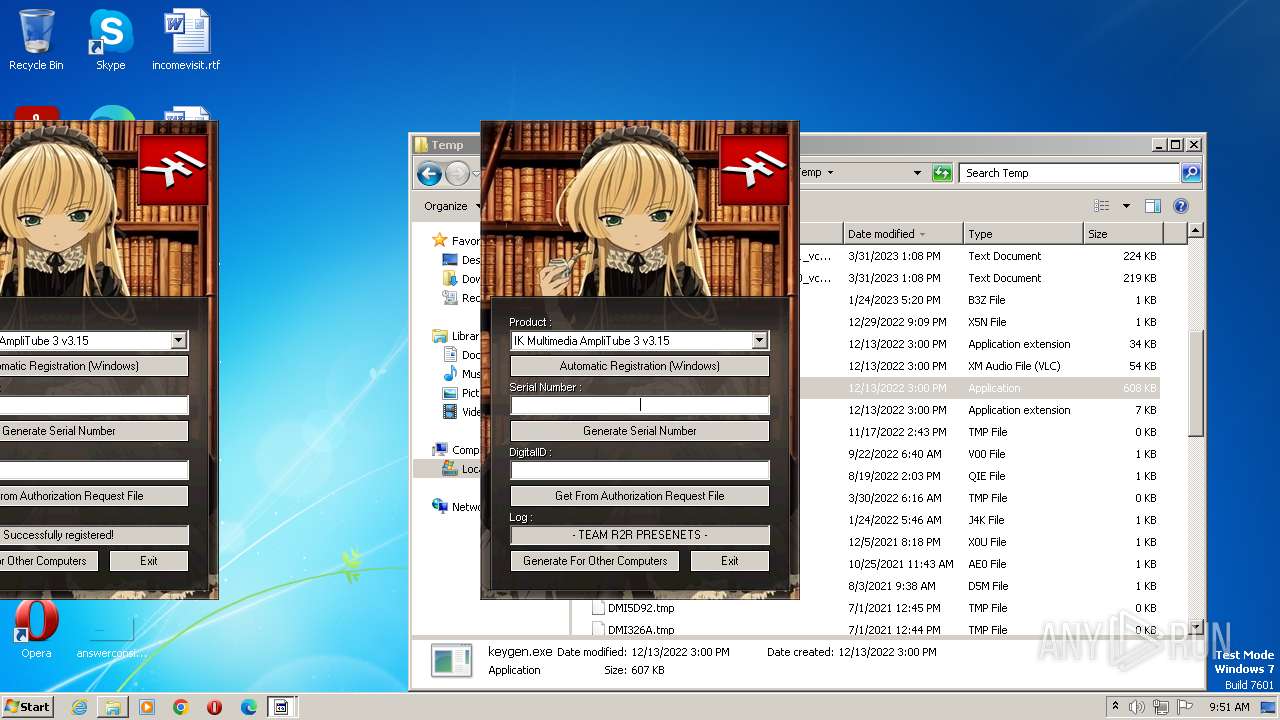Click Exit in the front keygen window

tap(730, 561)
